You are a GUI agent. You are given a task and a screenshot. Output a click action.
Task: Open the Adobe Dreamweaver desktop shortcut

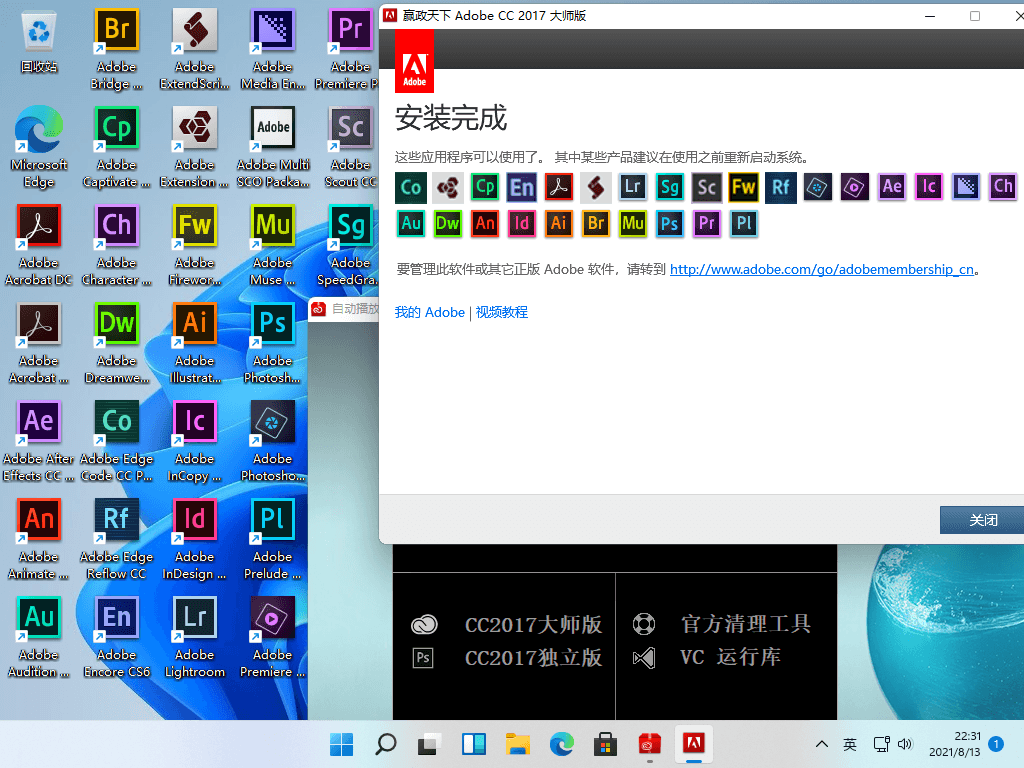[x=117, y=344]
